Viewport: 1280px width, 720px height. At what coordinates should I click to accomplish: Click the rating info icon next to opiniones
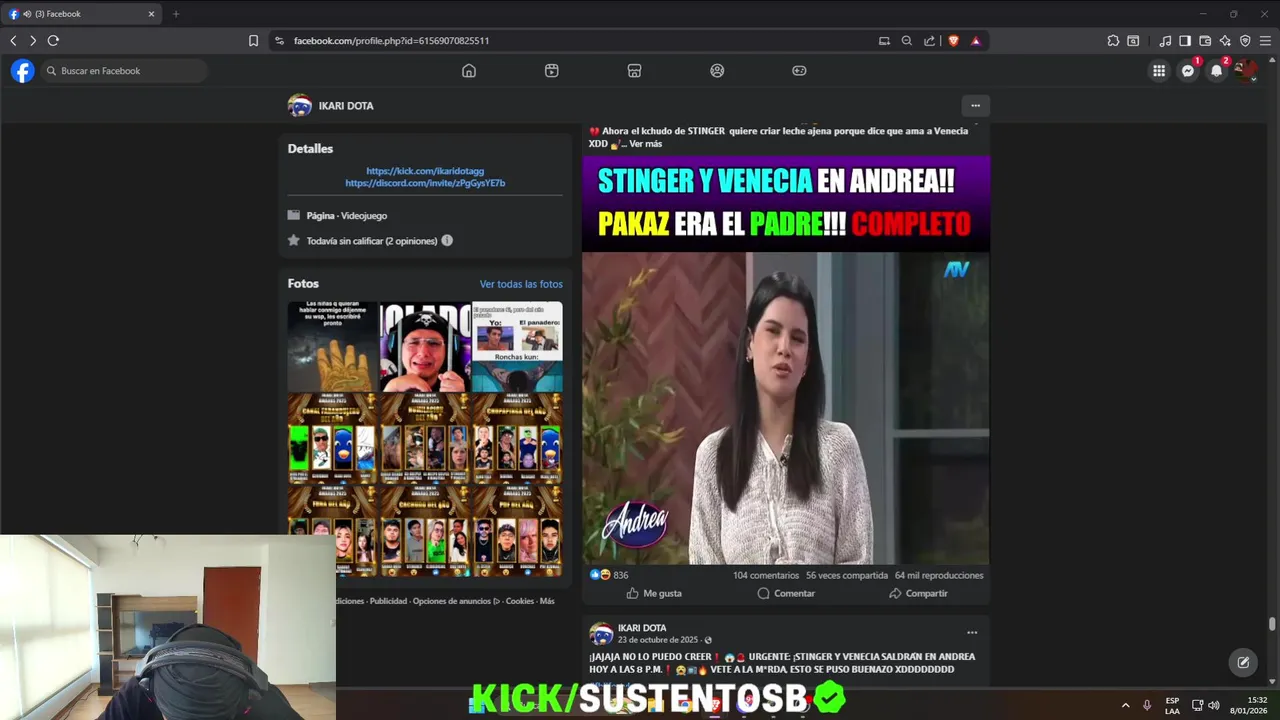447,241
